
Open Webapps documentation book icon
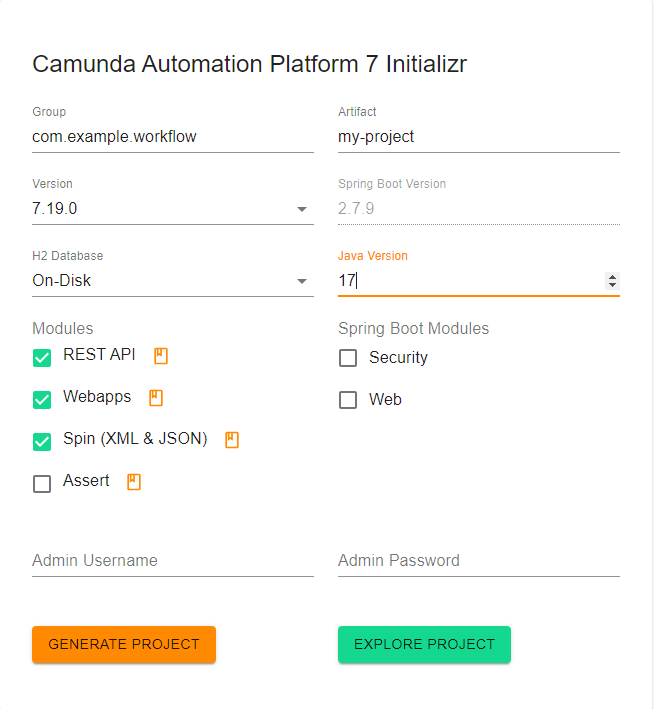pos(155,397)
